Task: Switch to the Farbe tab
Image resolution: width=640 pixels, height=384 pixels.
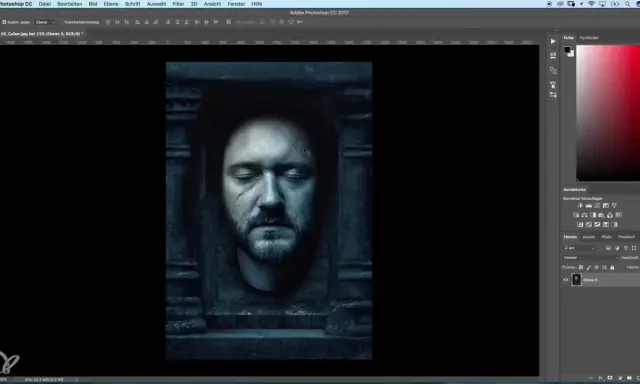Action: [569, 38]
